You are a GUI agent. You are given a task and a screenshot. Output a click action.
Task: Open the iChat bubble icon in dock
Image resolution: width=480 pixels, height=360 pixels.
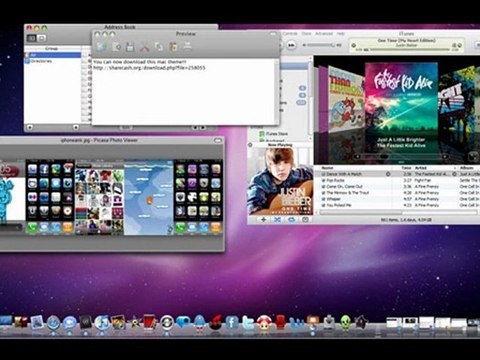70,323
